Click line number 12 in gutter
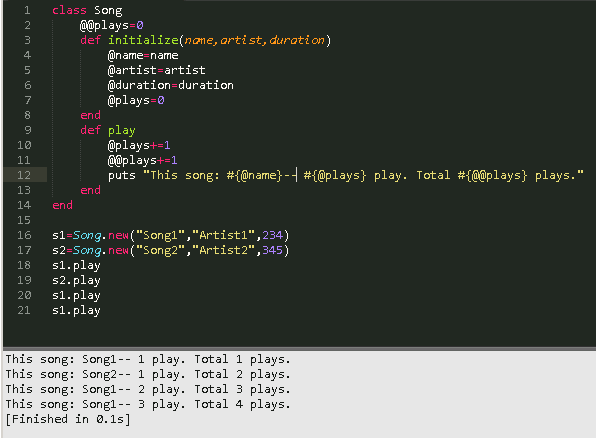Viewport: 596px width, 438px height. pyautogui.click(x=24, y=175)
